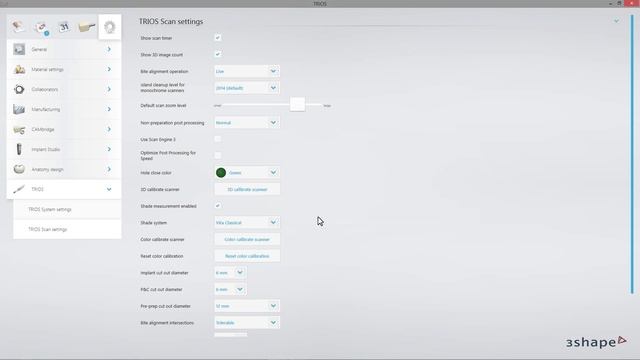Click the small chevron at top-right of settings
Image resolution: width=640 pixels, height=360 pixels.
coord(616,21)
